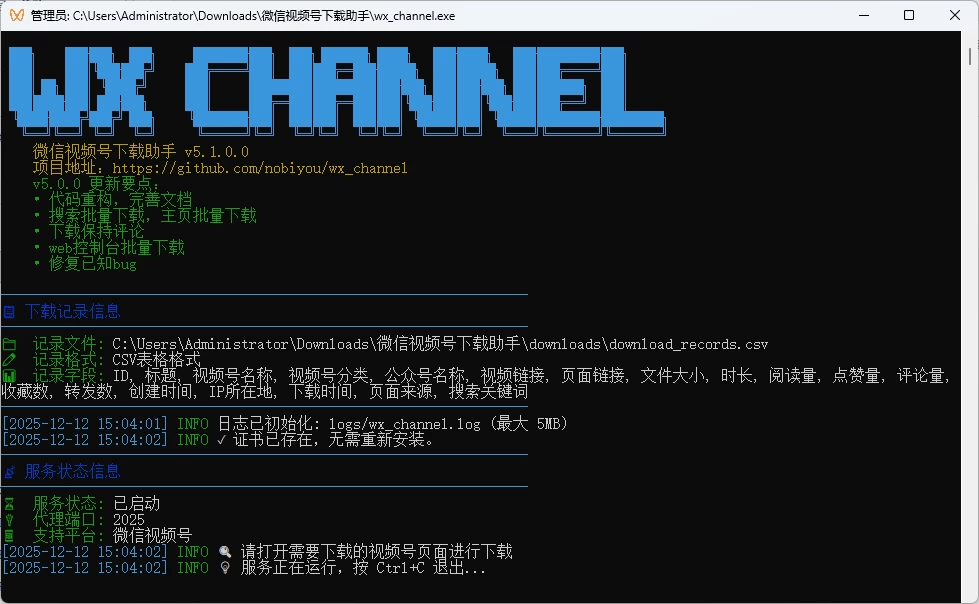Click the logs/wx_channel.log path text

[407, 424]
